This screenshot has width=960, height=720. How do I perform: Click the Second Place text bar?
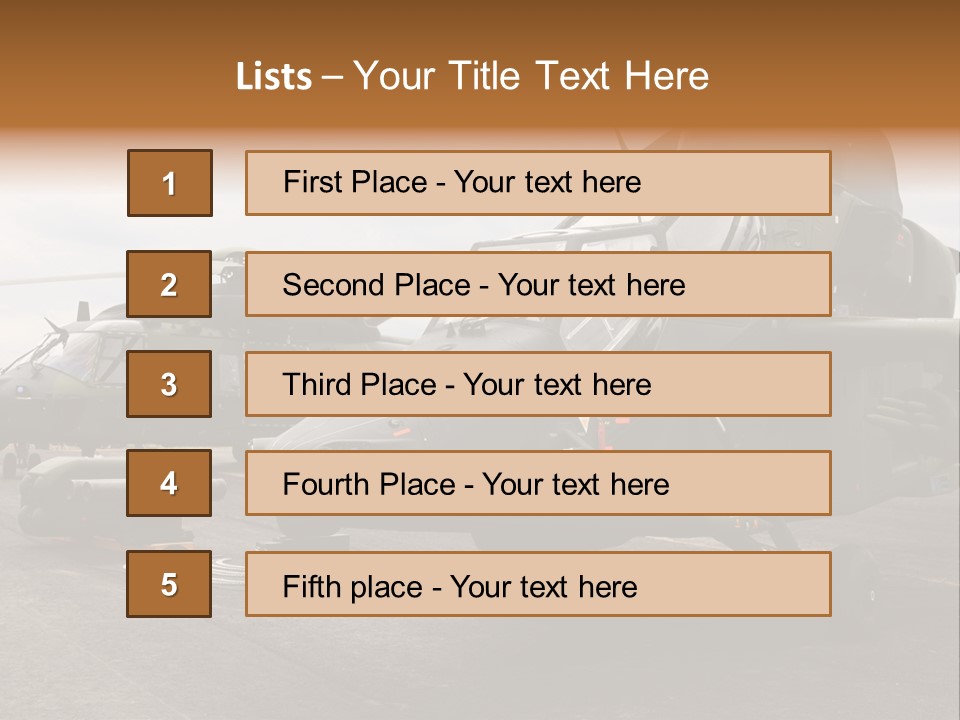point(538,284)
